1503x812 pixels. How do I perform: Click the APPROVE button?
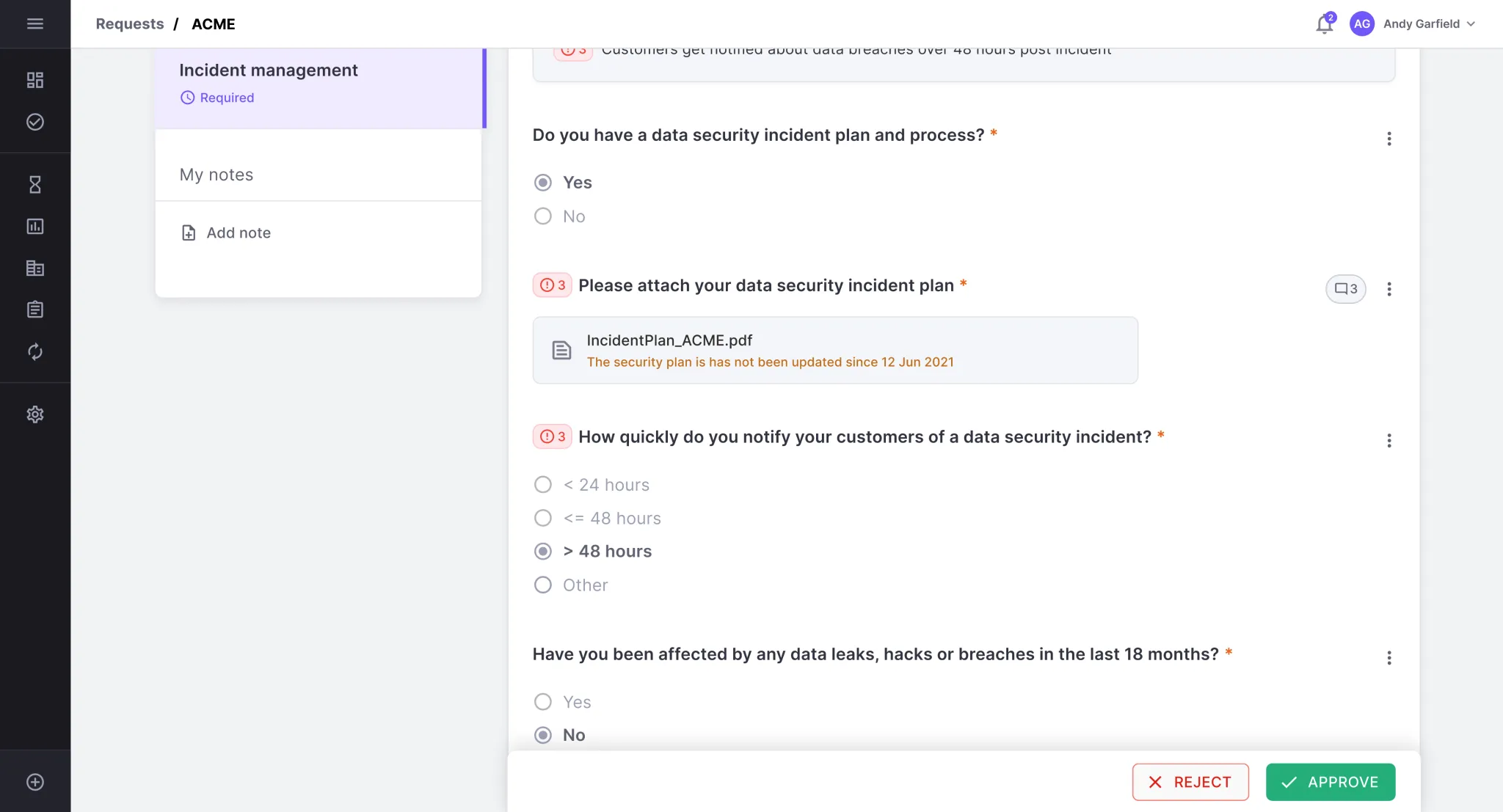1330,782
